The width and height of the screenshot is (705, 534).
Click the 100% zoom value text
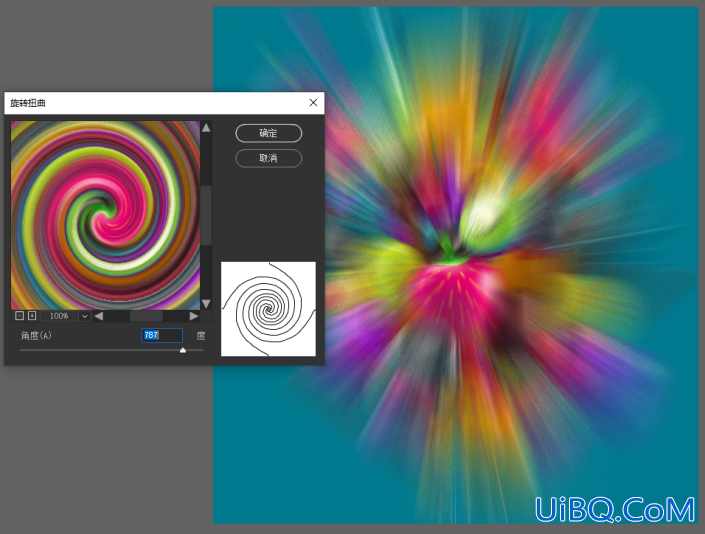pos(59,316)
